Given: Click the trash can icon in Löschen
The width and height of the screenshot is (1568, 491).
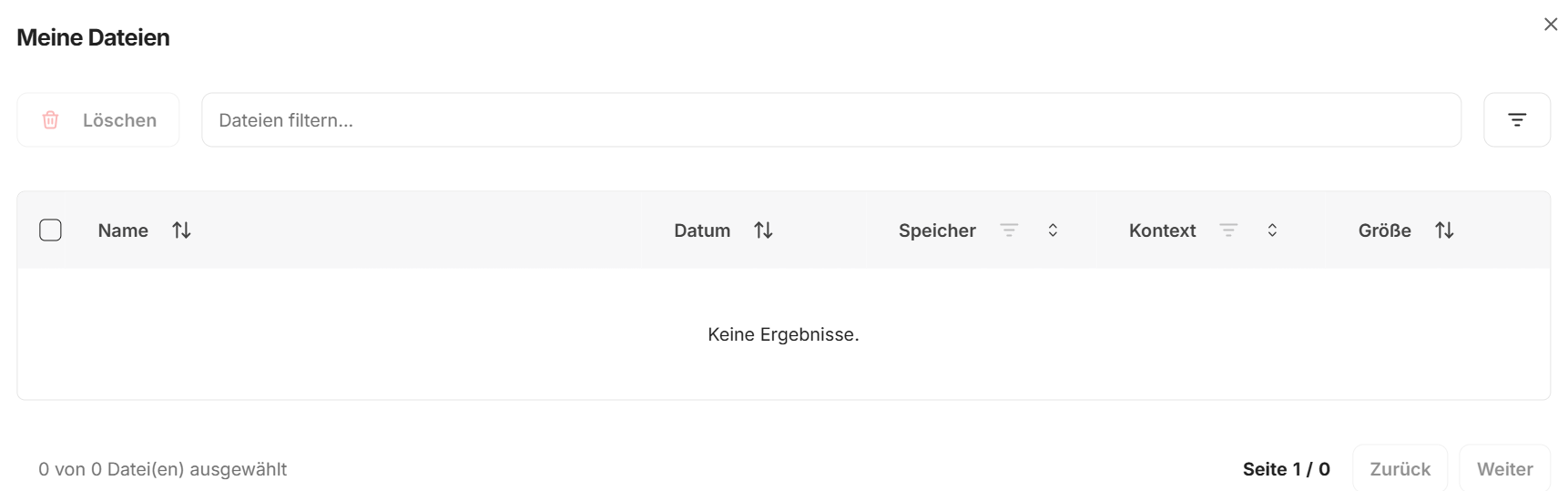Looking at the screenshot, I should point(51,120).
